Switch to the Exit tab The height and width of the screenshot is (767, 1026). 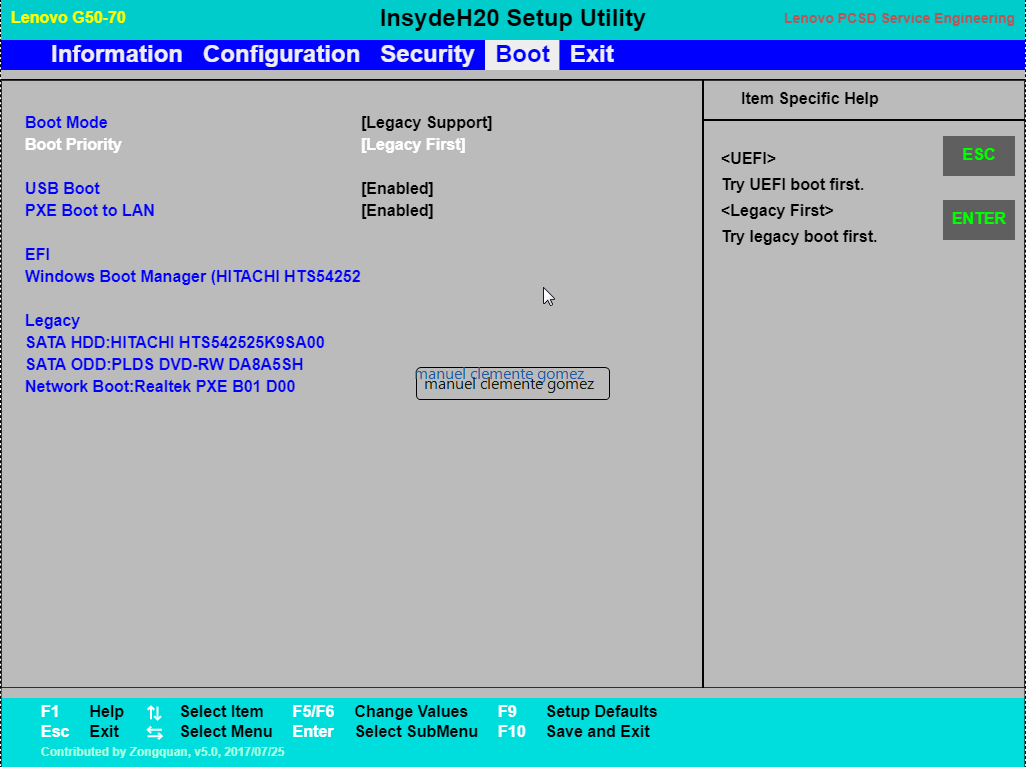[591, 54]
